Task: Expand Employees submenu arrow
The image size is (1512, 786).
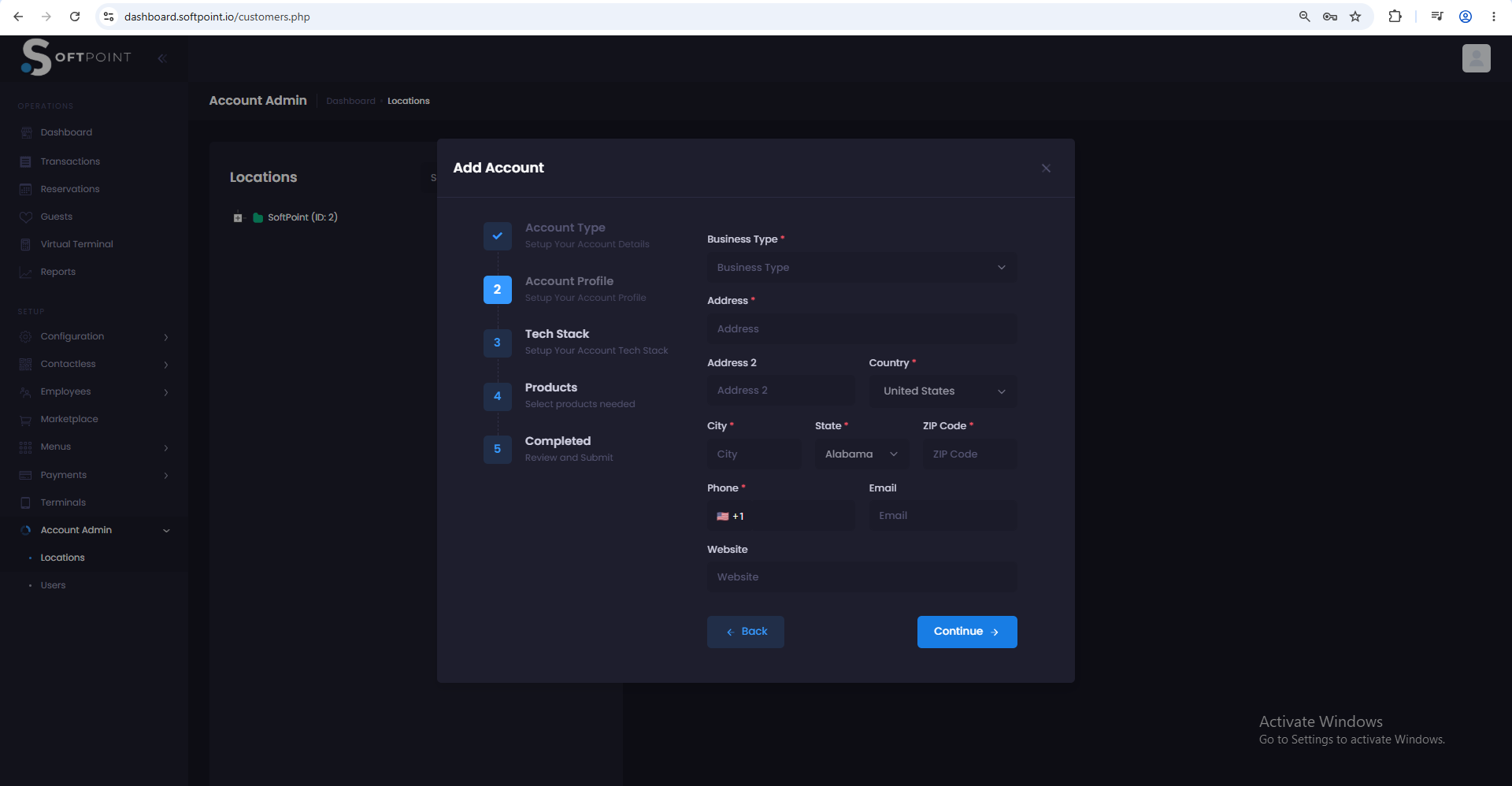Action: [166, 392]
